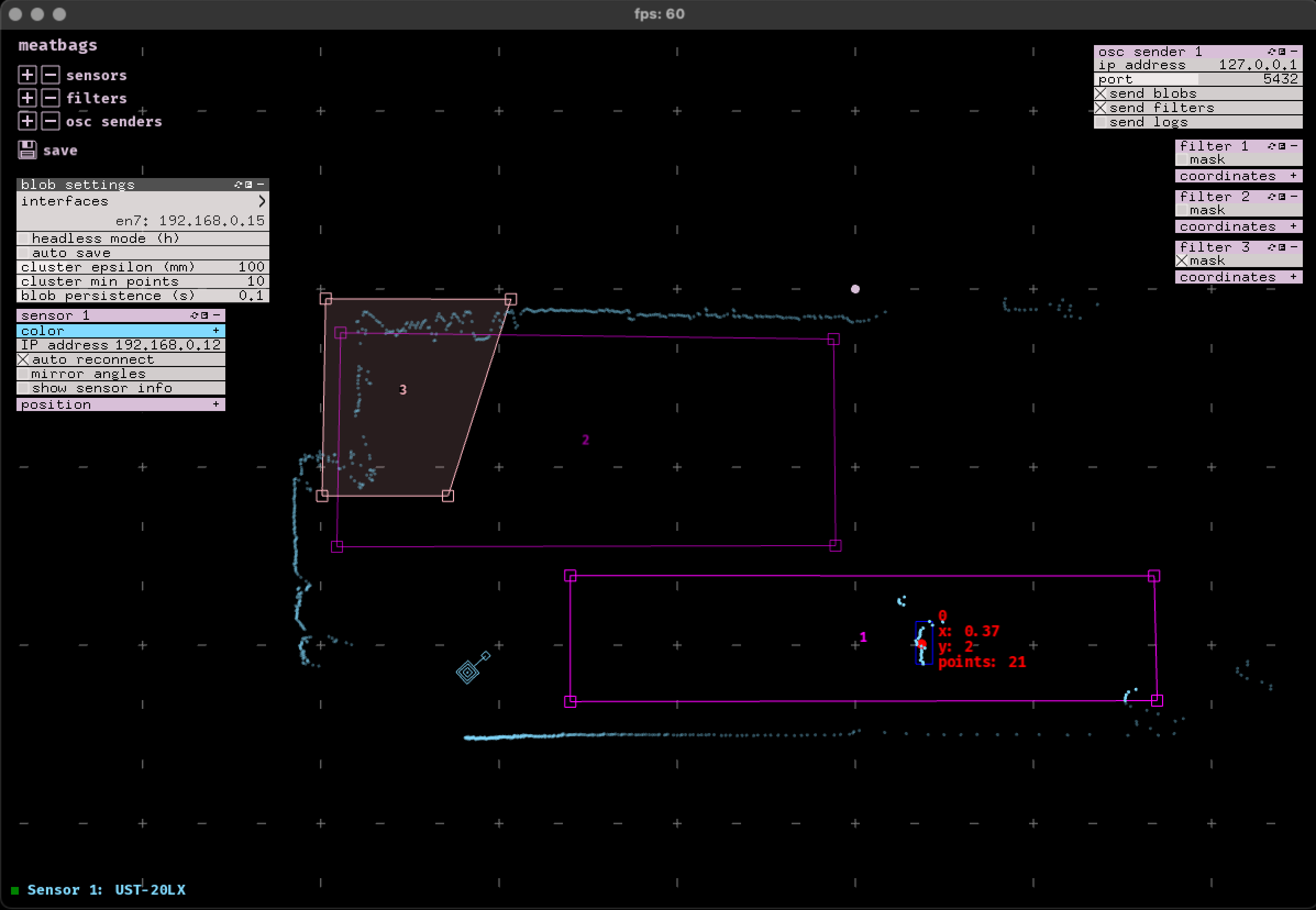The width and height of the screenshot is (1316, 910).
Task: Disable the auto reconnect checkbox
Action: click(24, 359)
